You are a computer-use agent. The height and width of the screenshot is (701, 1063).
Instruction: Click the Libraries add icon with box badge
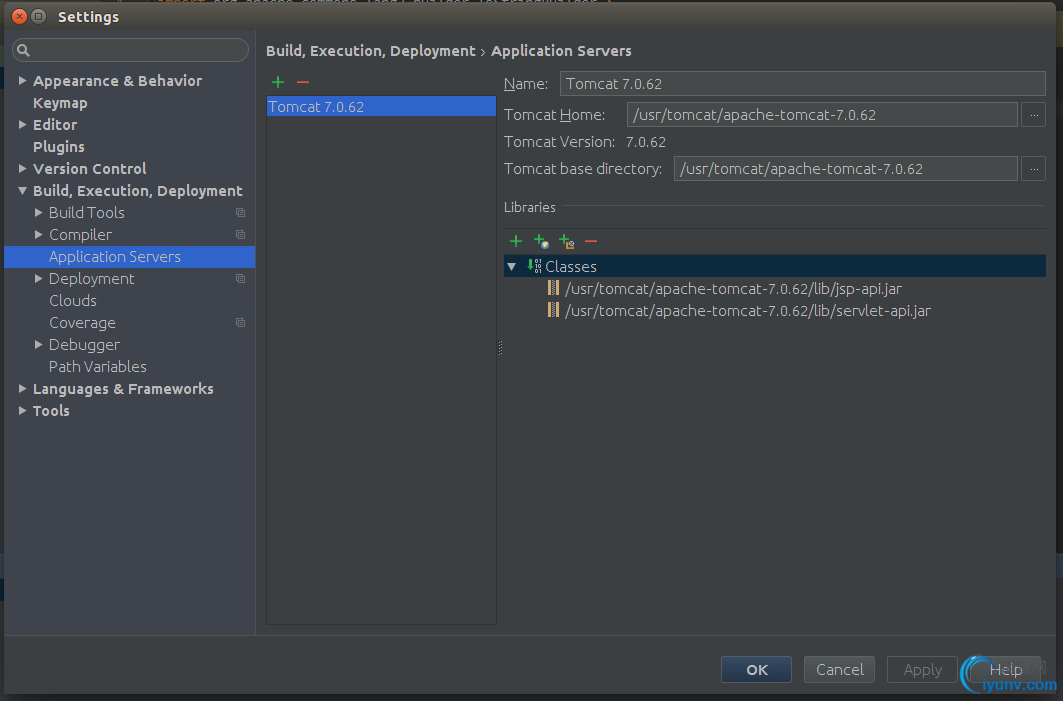click(567, 241)
